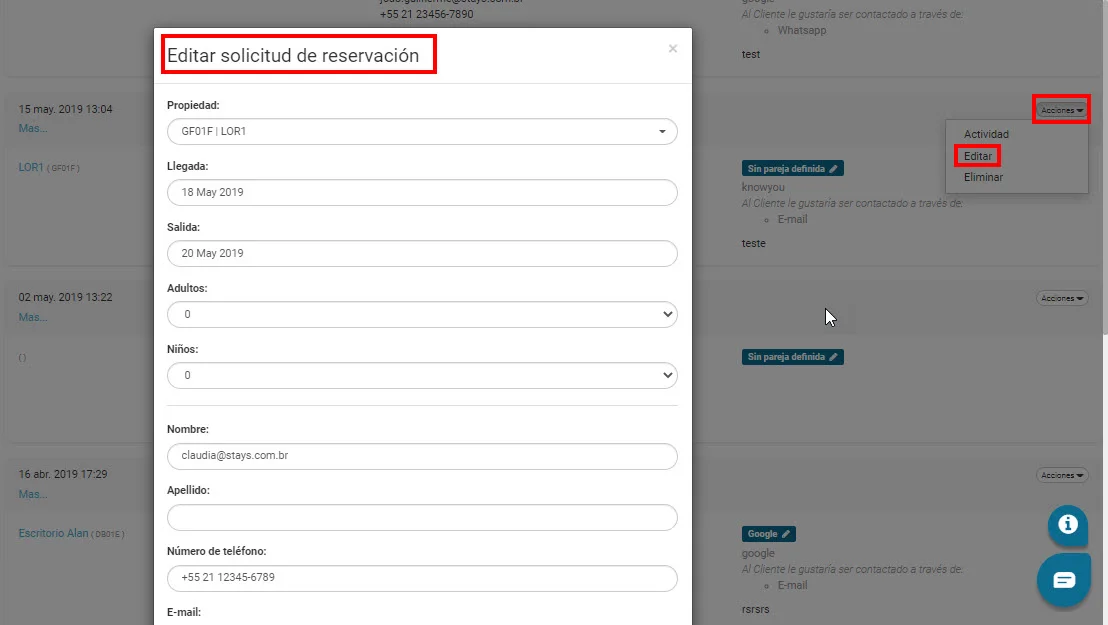Screen dimensions: 1108x625
Task: Select Actividad from the Acciones menu
Action: click(x=986, y=134)
